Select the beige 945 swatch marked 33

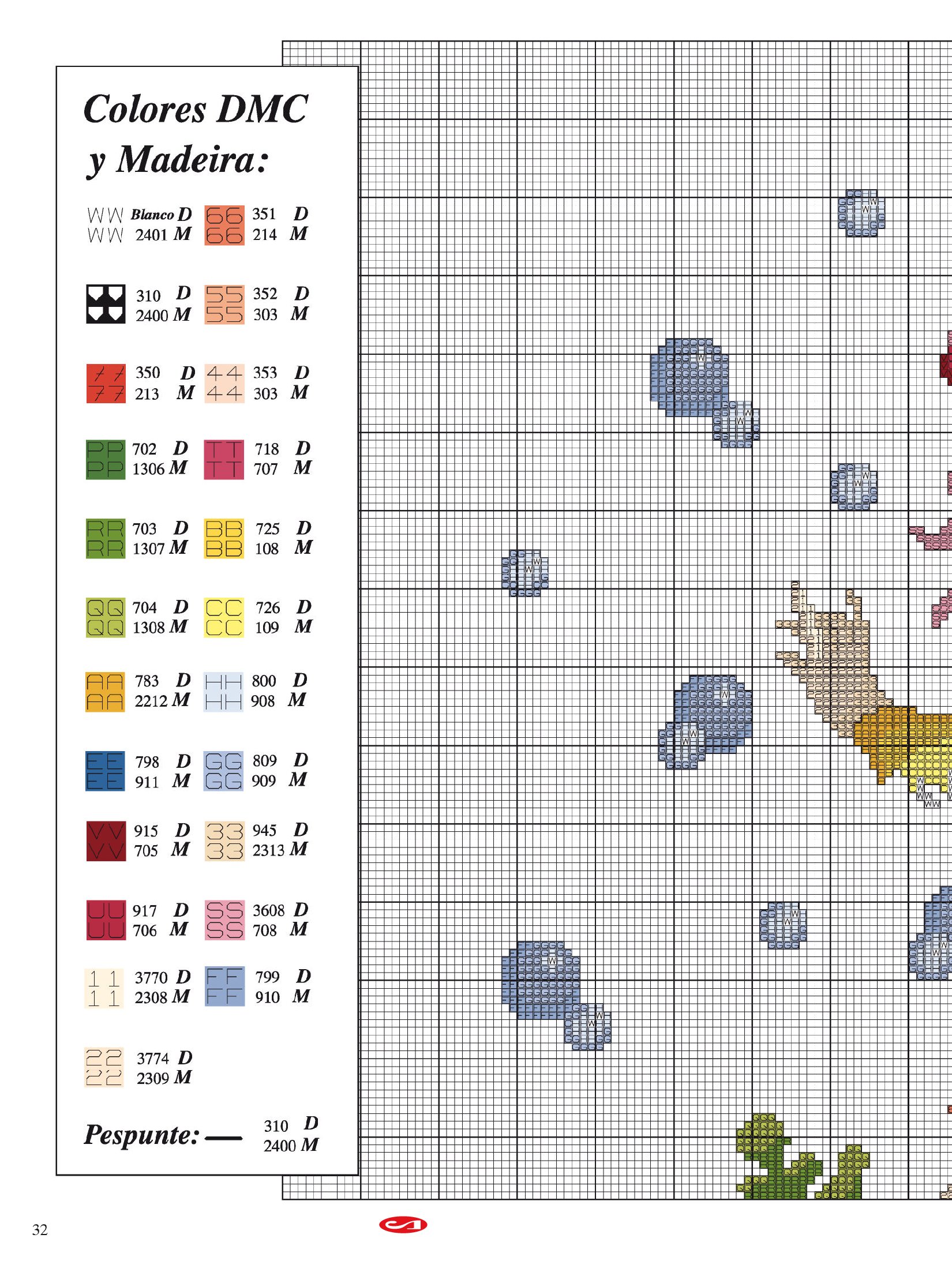coord(224,841)
